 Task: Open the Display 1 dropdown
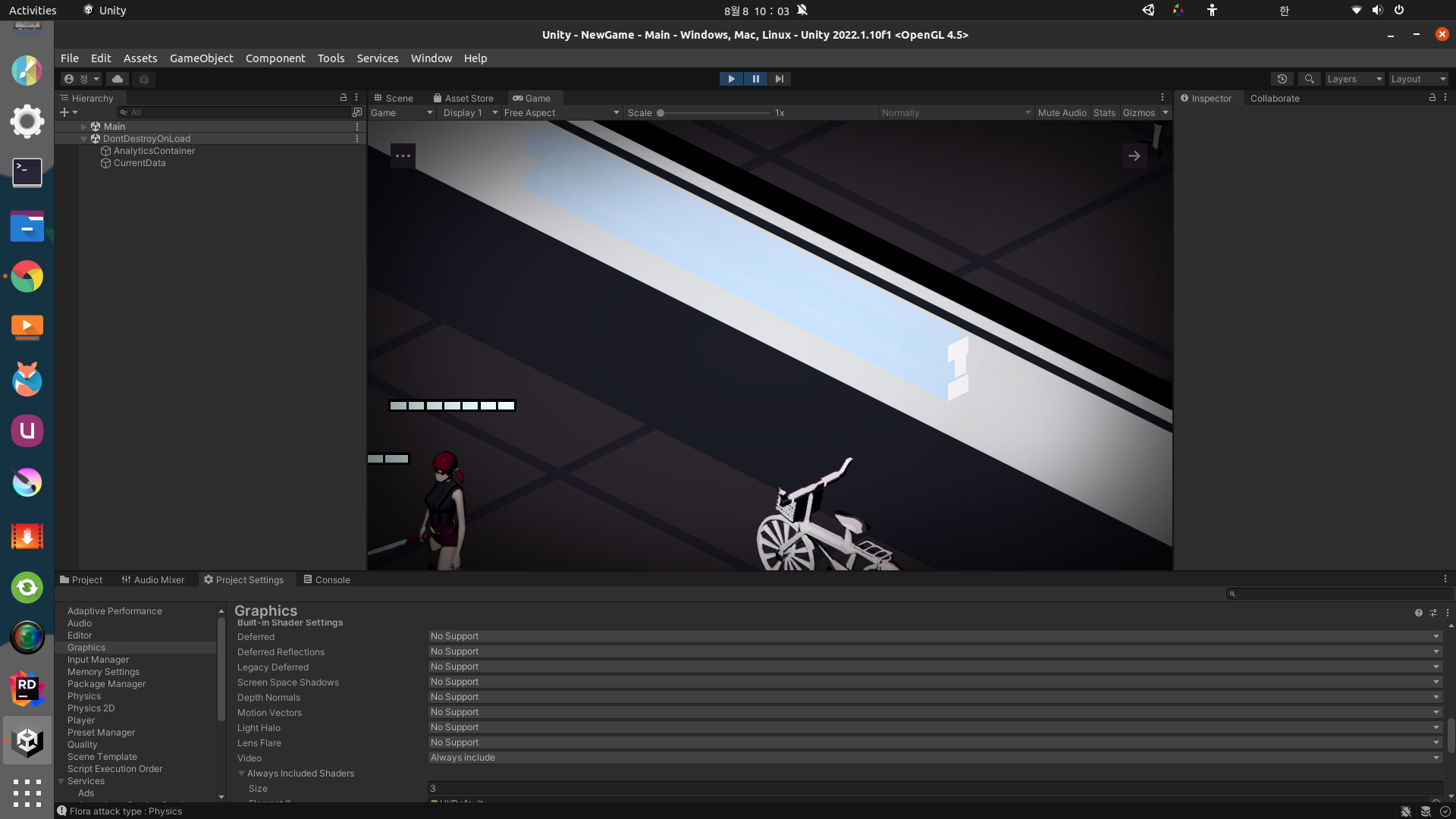pyautogui.click(x=470, y=113)
